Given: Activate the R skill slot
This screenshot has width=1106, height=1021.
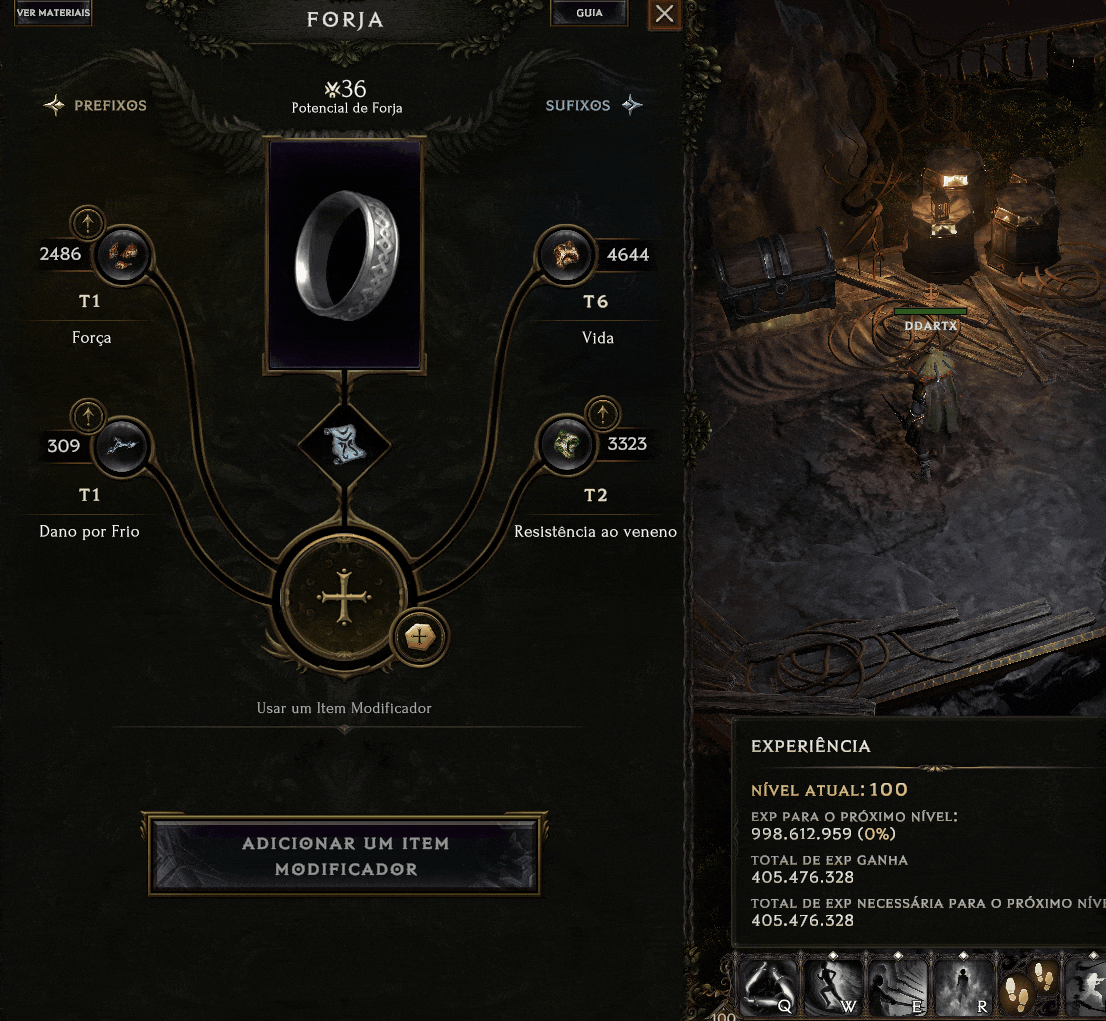Looking at the screenshot, I should click(x=964, y=987).
